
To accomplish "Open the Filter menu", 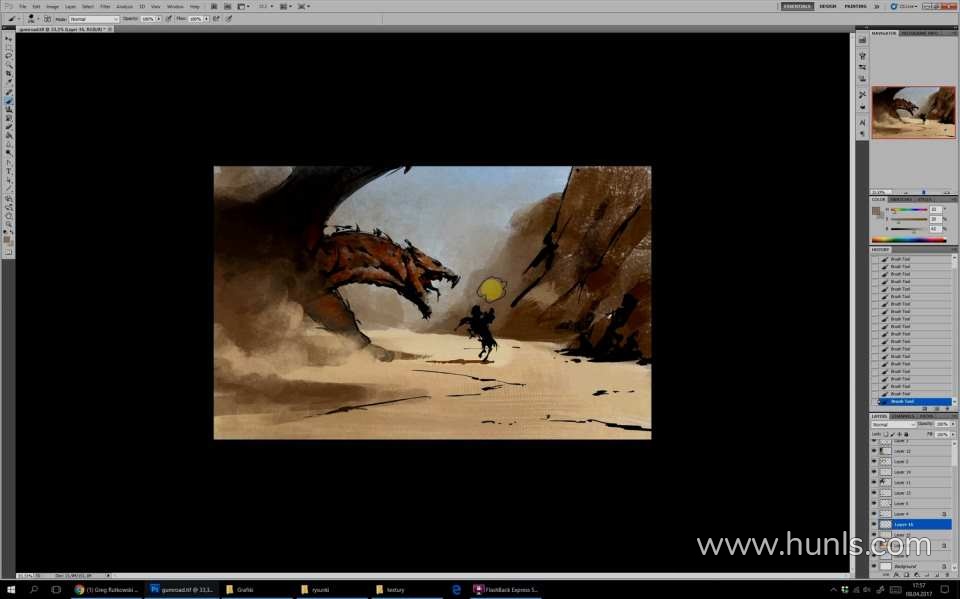I will pos(105,6).
